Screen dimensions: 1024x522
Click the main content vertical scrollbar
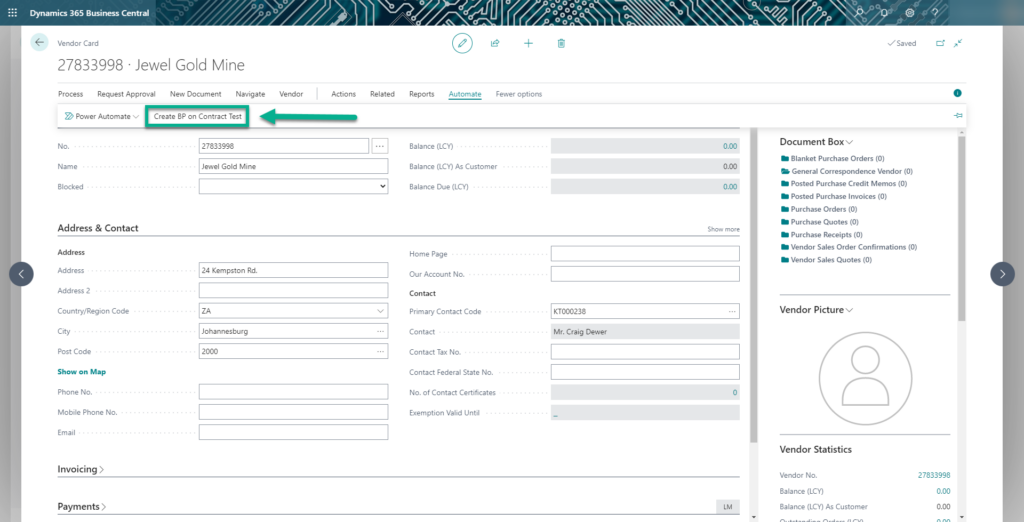753,285
